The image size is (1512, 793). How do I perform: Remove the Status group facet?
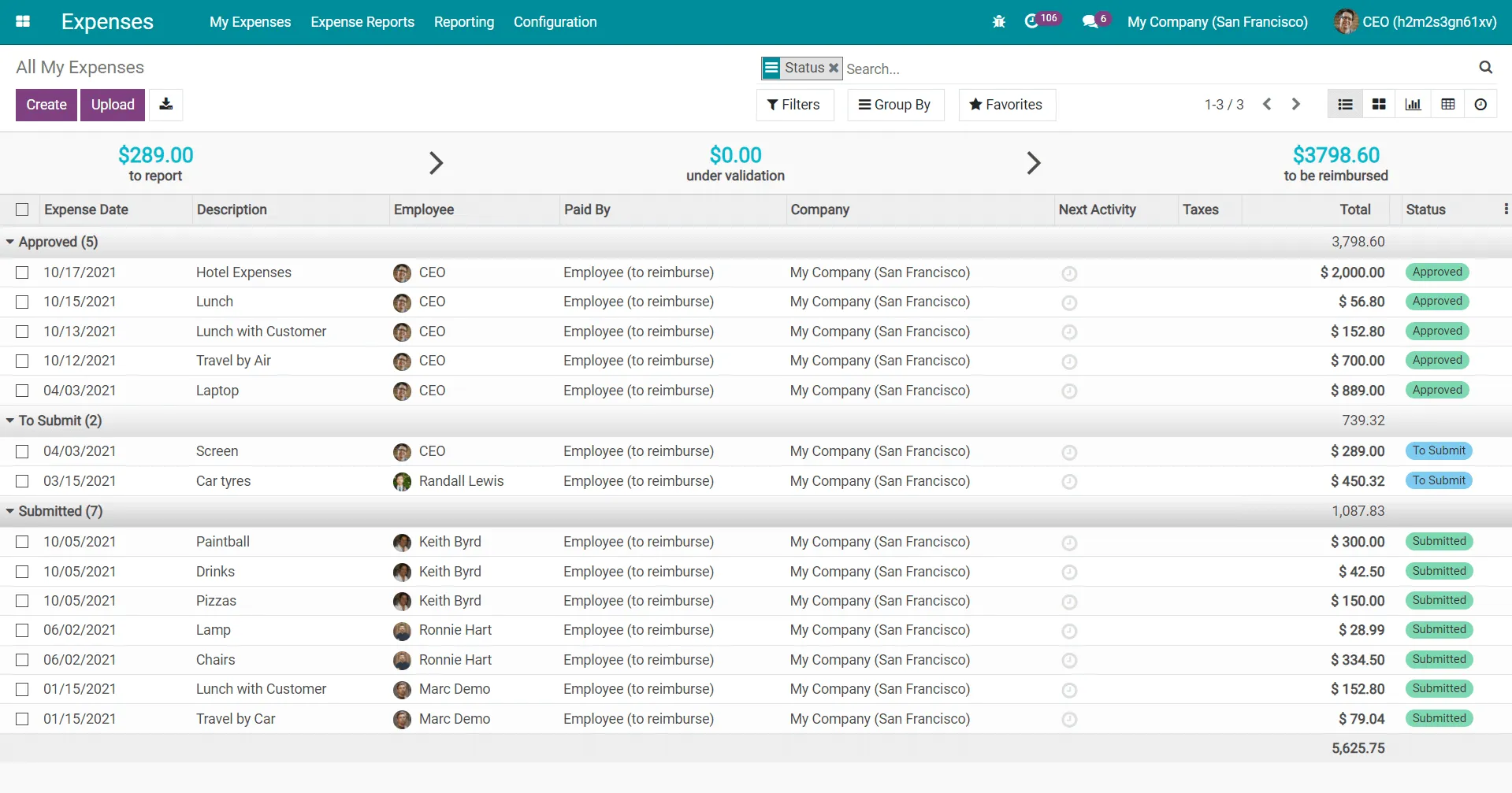point(834,68)
